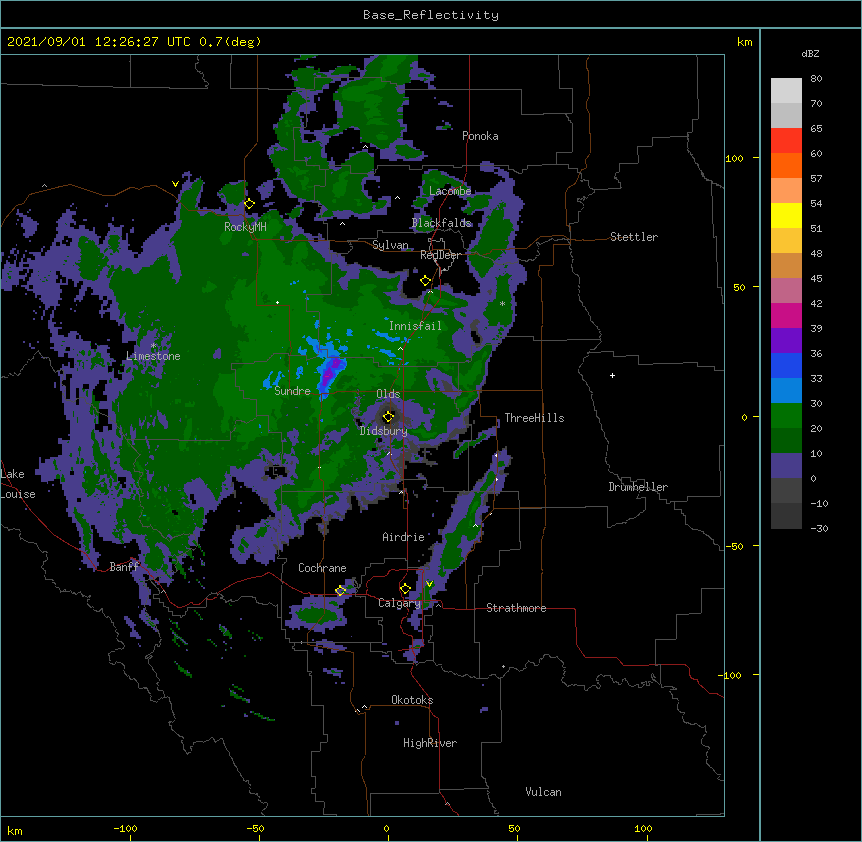Select the Lacombe label on the map

pos(450,191)
